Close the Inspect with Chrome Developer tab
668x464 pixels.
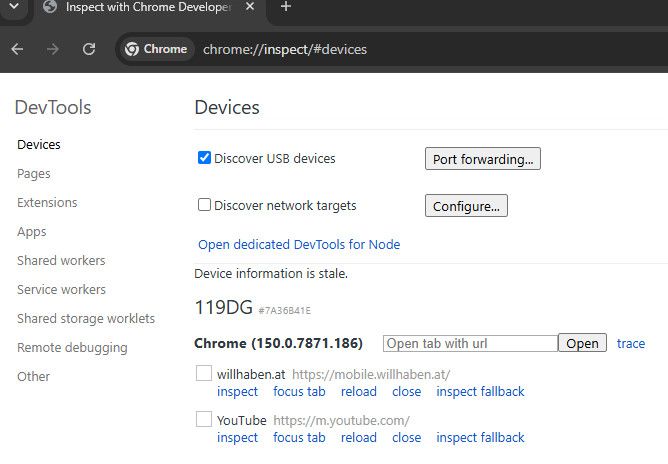(250, 7)
